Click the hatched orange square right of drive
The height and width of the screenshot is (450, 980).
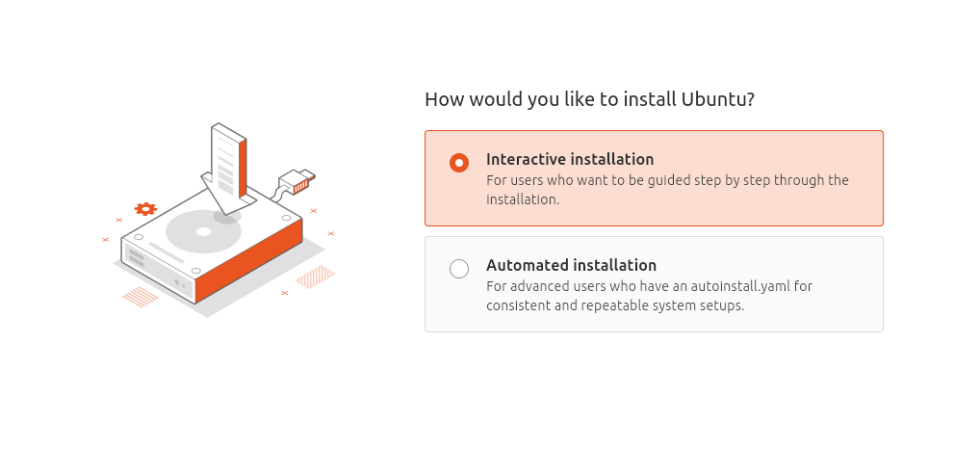[315, 276]
